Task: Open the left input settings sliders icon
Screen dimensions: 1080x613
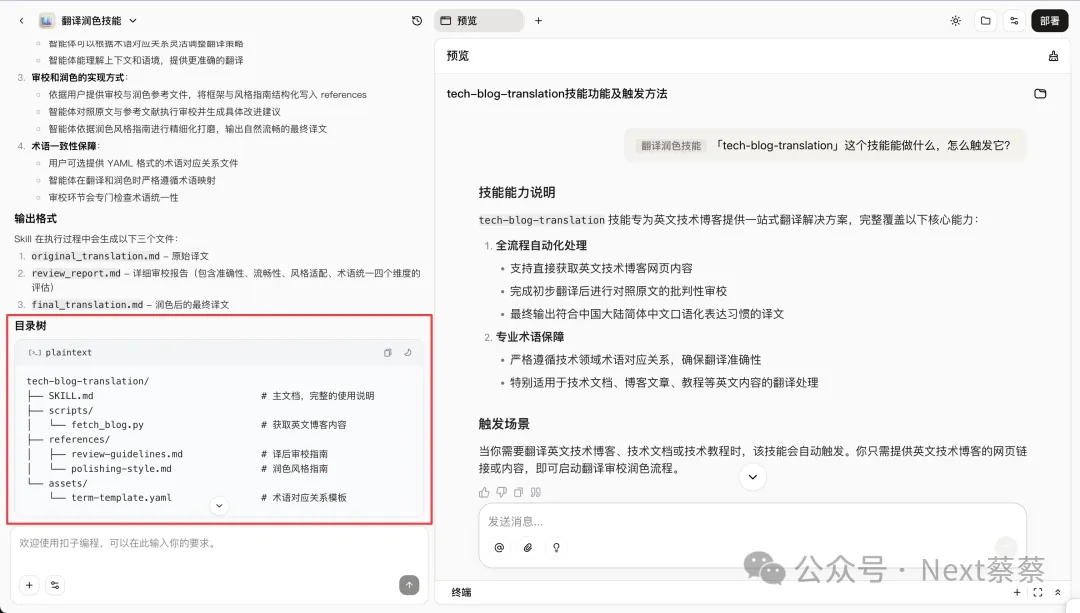Action: coord(55,585)
